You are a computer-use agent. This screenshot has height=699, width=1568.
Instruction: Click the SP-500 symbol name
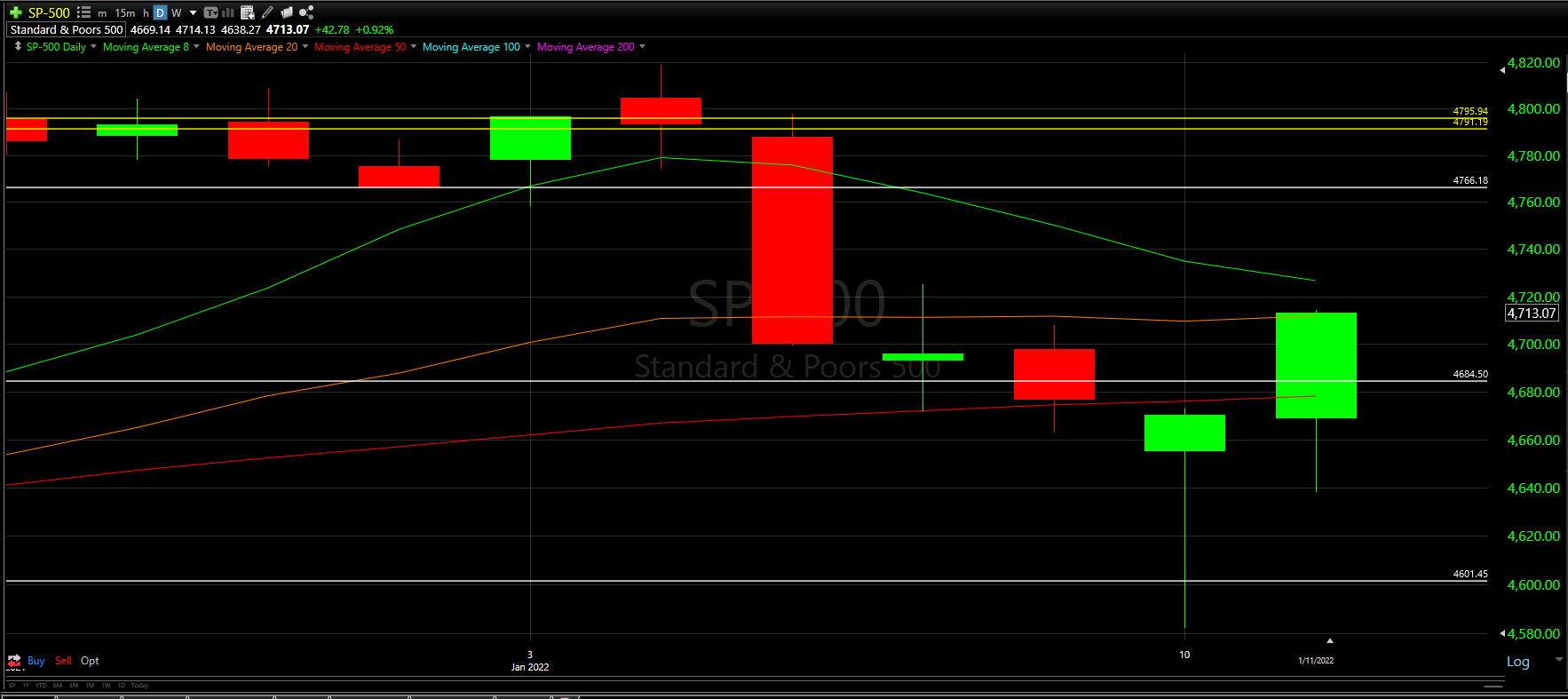coord(49,12)
